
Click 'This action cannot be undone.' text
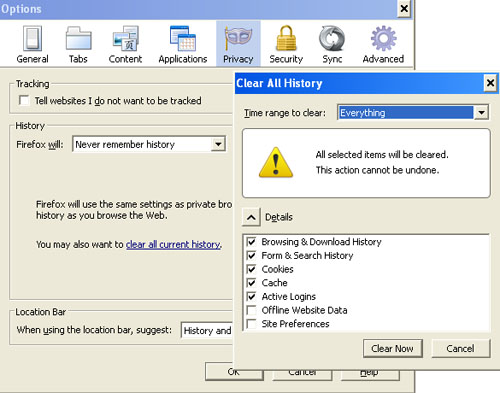click(x=377, y=170)
